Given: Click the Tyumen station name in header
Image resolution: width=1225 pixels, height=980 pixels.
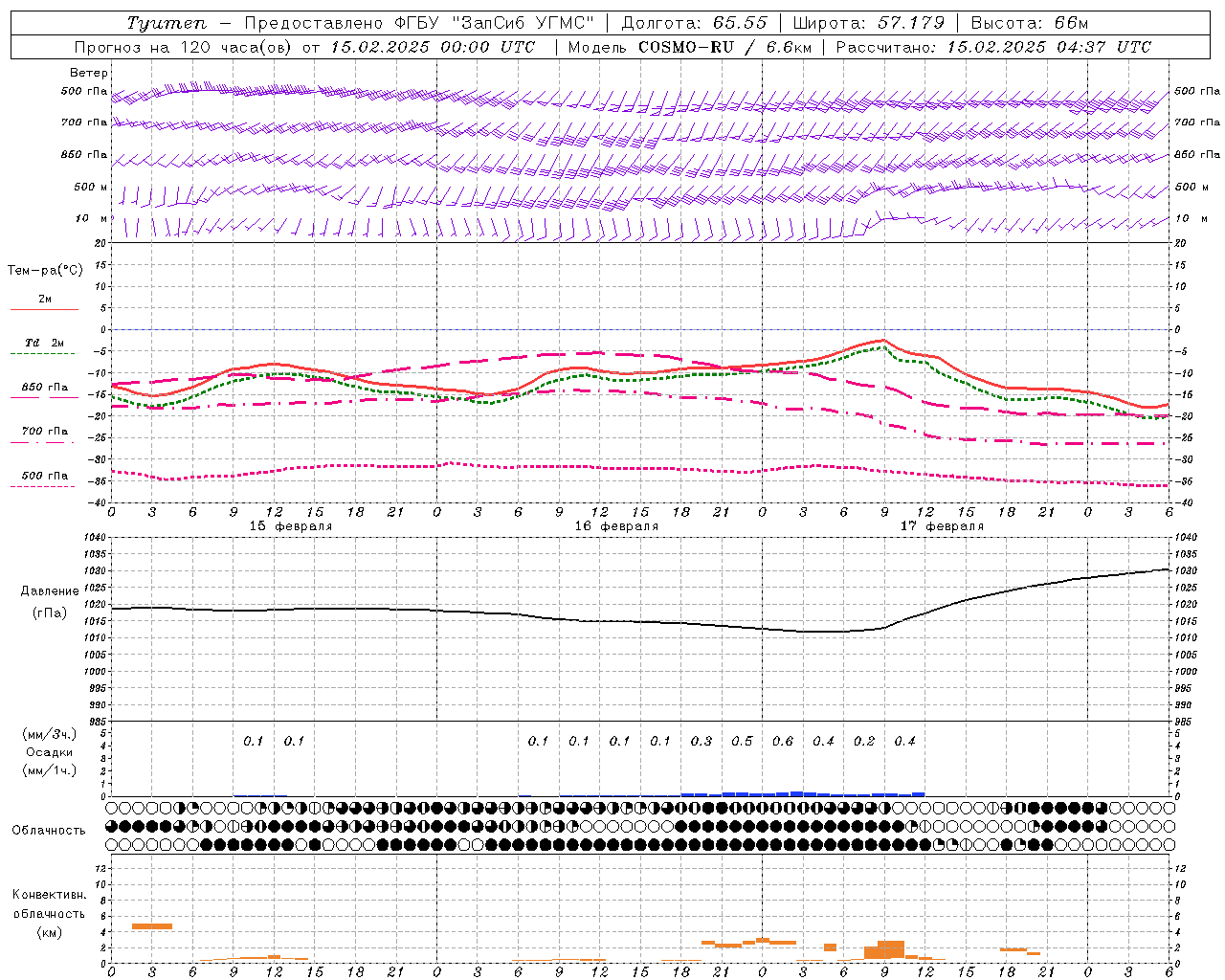Looking at the screenshot, I should (x=167, y=23).
